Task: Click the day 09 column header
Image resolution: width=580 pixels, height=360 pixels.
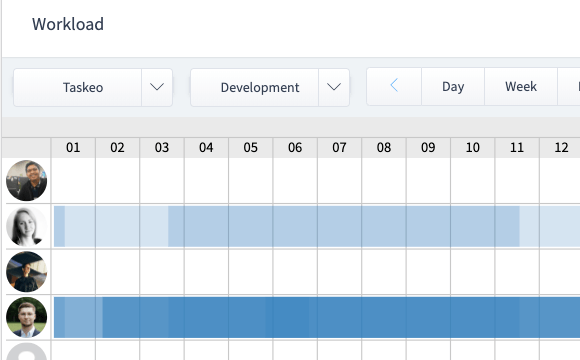Action: (x=428, y=148)
